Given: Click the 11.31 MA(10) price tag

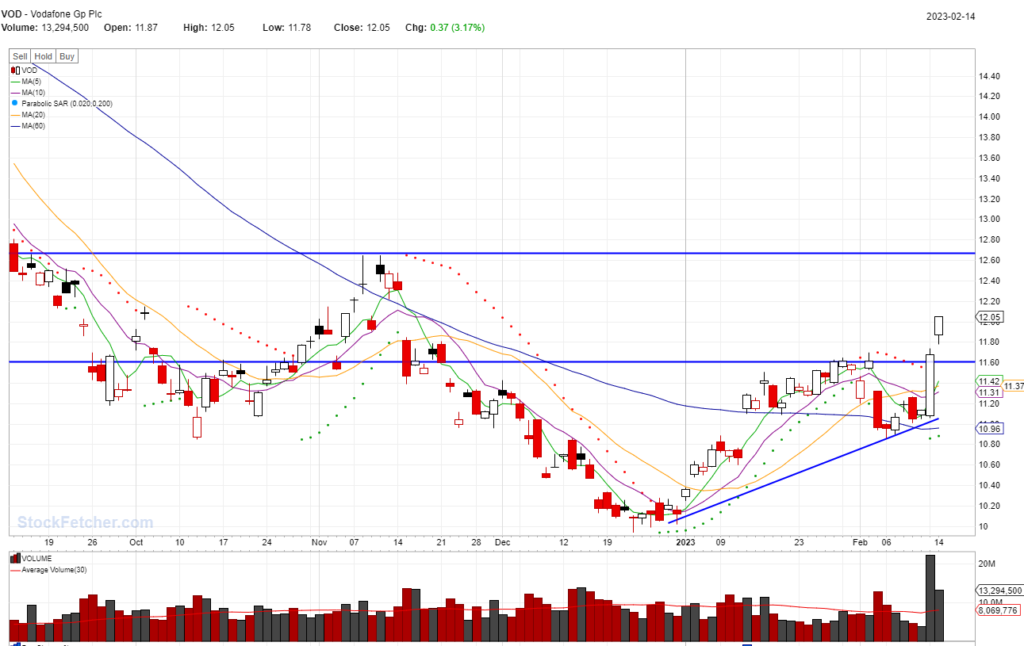Looking at the screenshot, I should point(989,393).
